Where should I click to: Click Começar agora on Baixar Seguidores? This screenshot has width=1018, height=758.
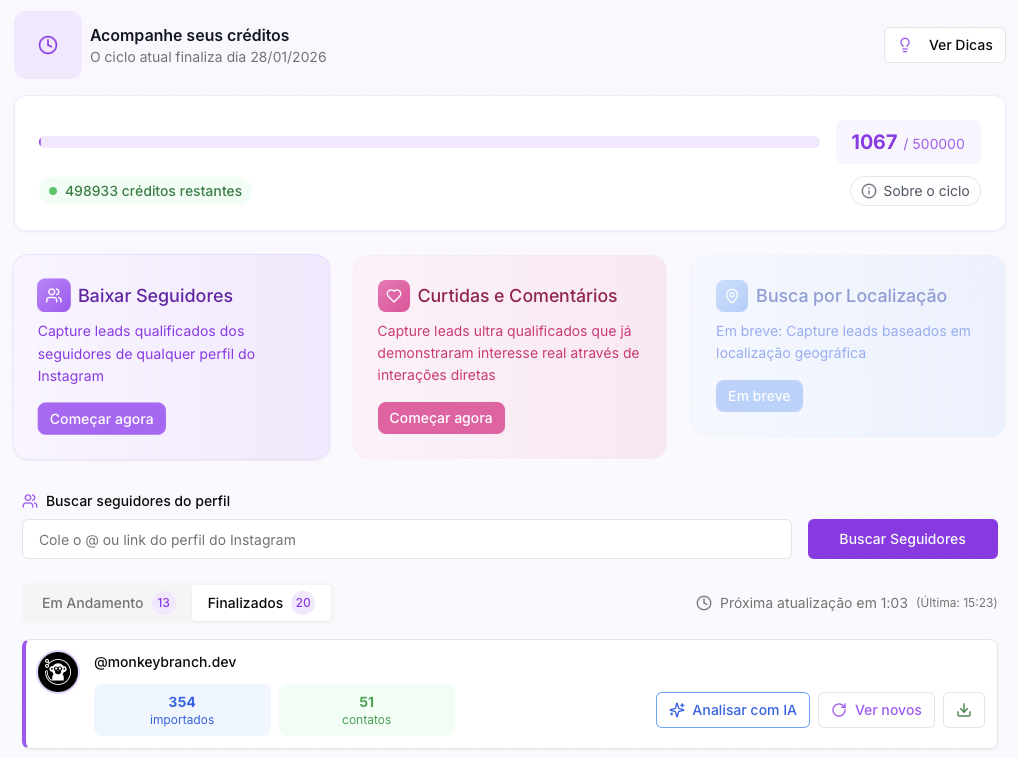[x=101, y=418]
